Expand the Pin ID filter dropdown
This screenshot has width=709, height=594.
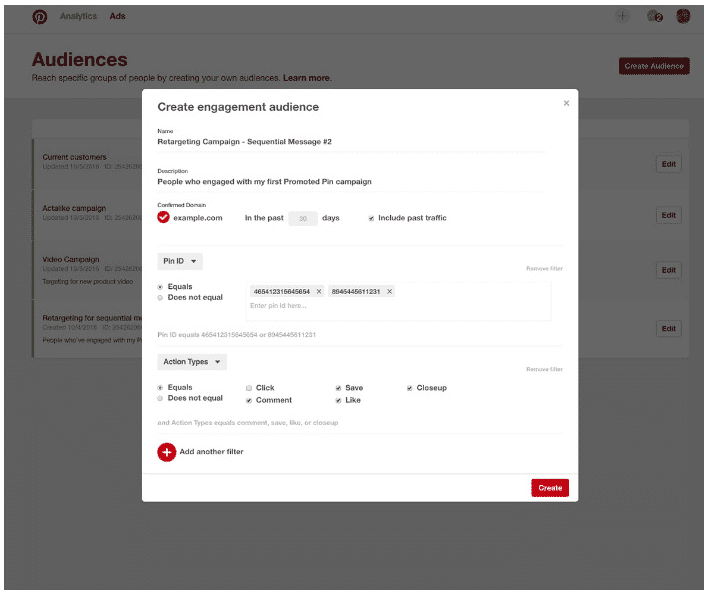pos(180,261)
